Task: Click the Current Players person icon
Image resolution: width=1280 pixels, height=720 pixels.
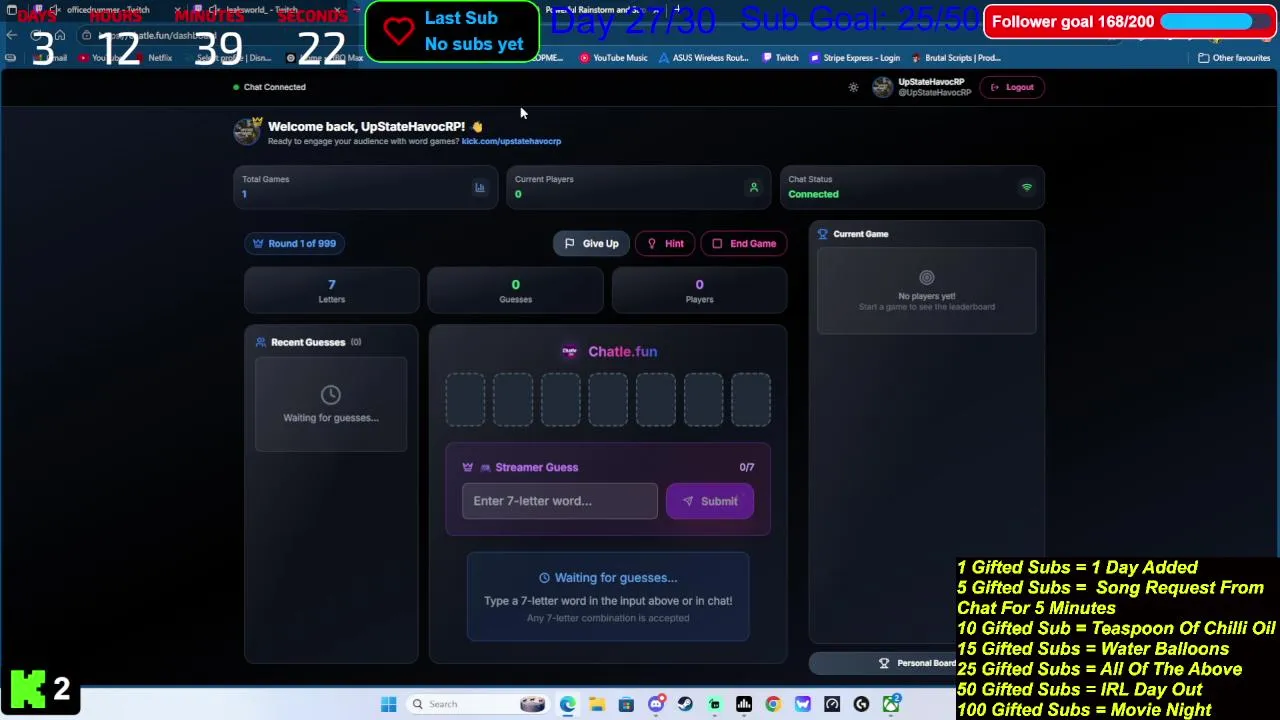Action: coord(754,187)
